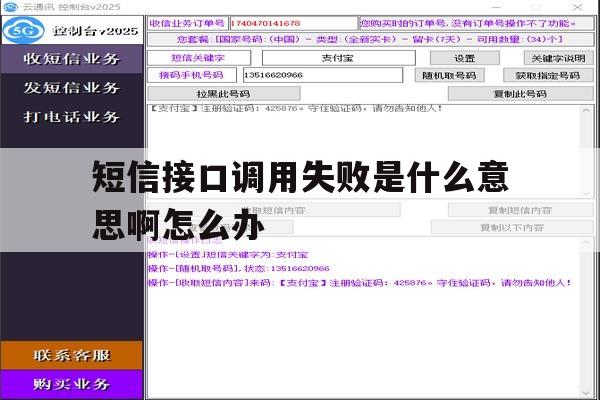This screenshot has width=600, height=400.
Task: Click up arrow of log panel scrollbar
Action: pyautogui.click(x=586, y=243)
